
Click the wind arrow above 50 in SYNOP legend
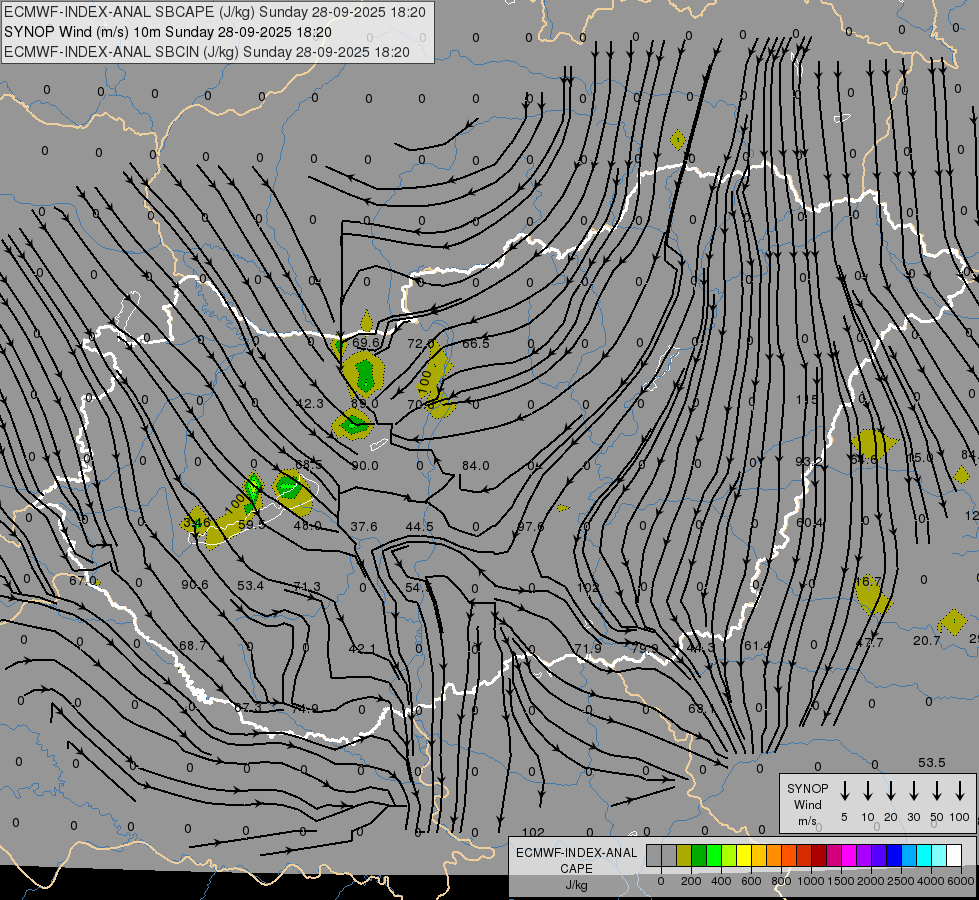coord(937,791)
